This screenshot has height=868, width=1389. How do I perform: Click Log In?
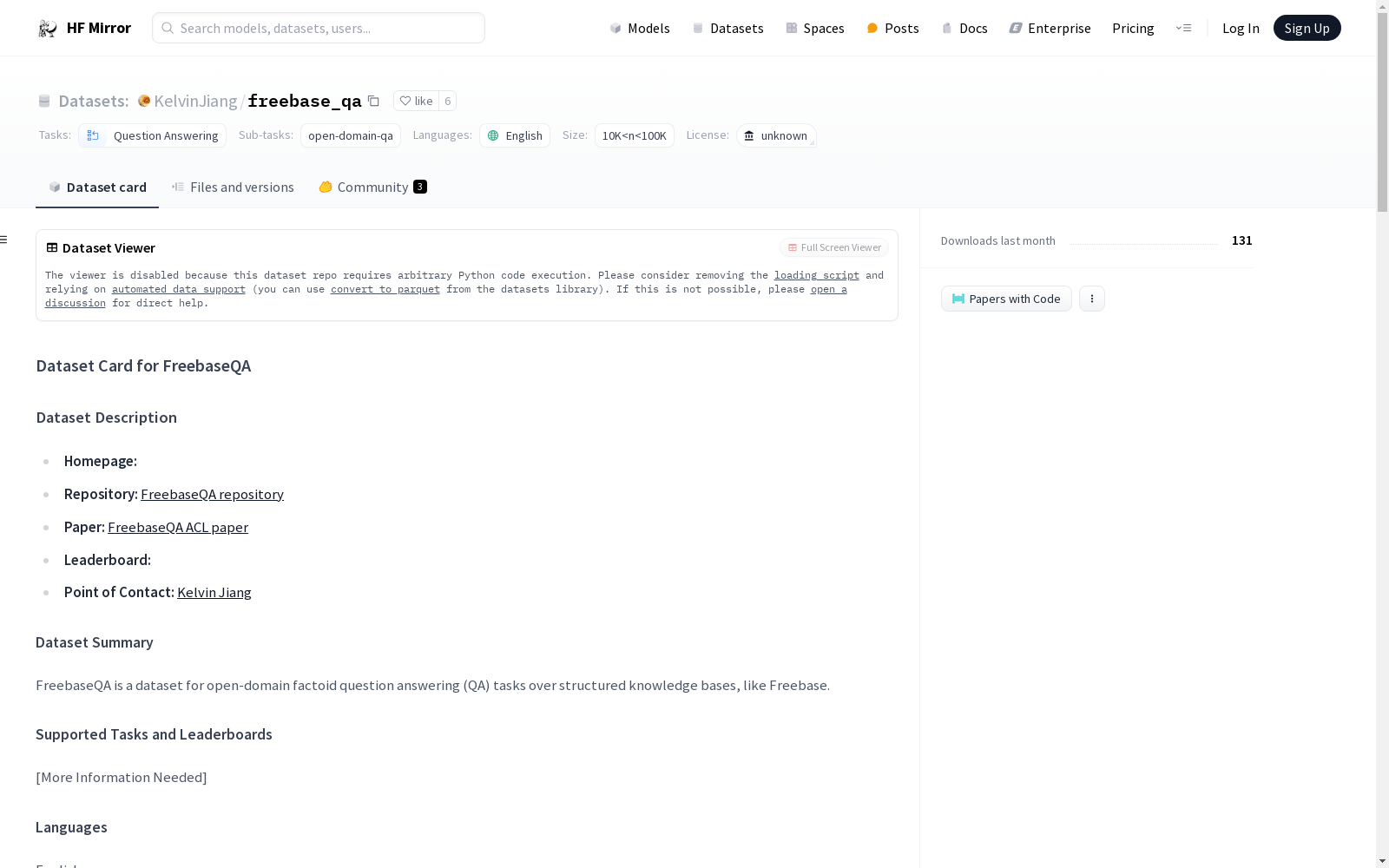(1241, 28)
